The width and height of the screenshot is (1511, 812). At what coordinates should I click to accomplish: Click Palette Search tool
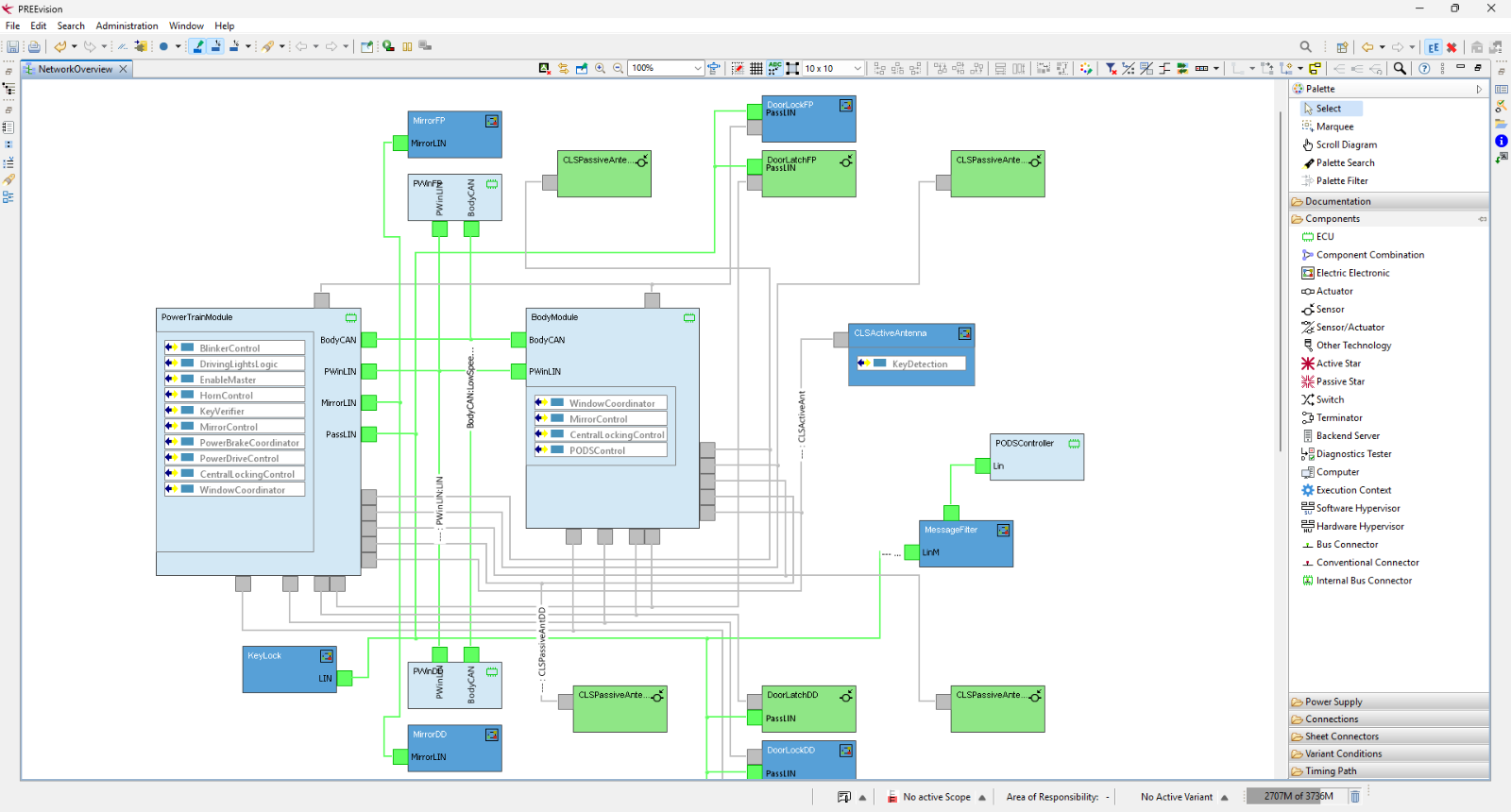(x=1338, y=162)
